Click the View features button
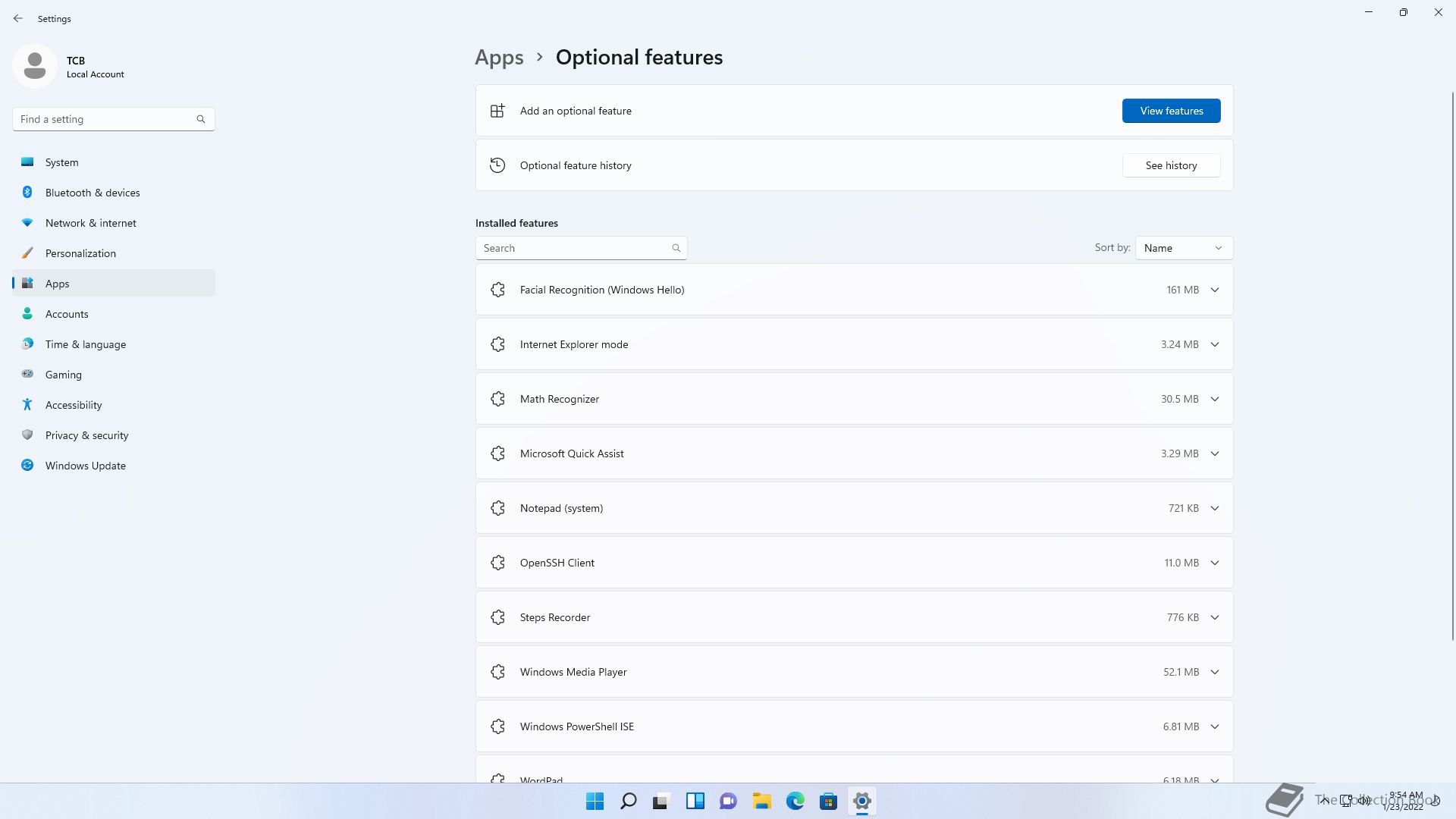 [x=1171, y=111]
